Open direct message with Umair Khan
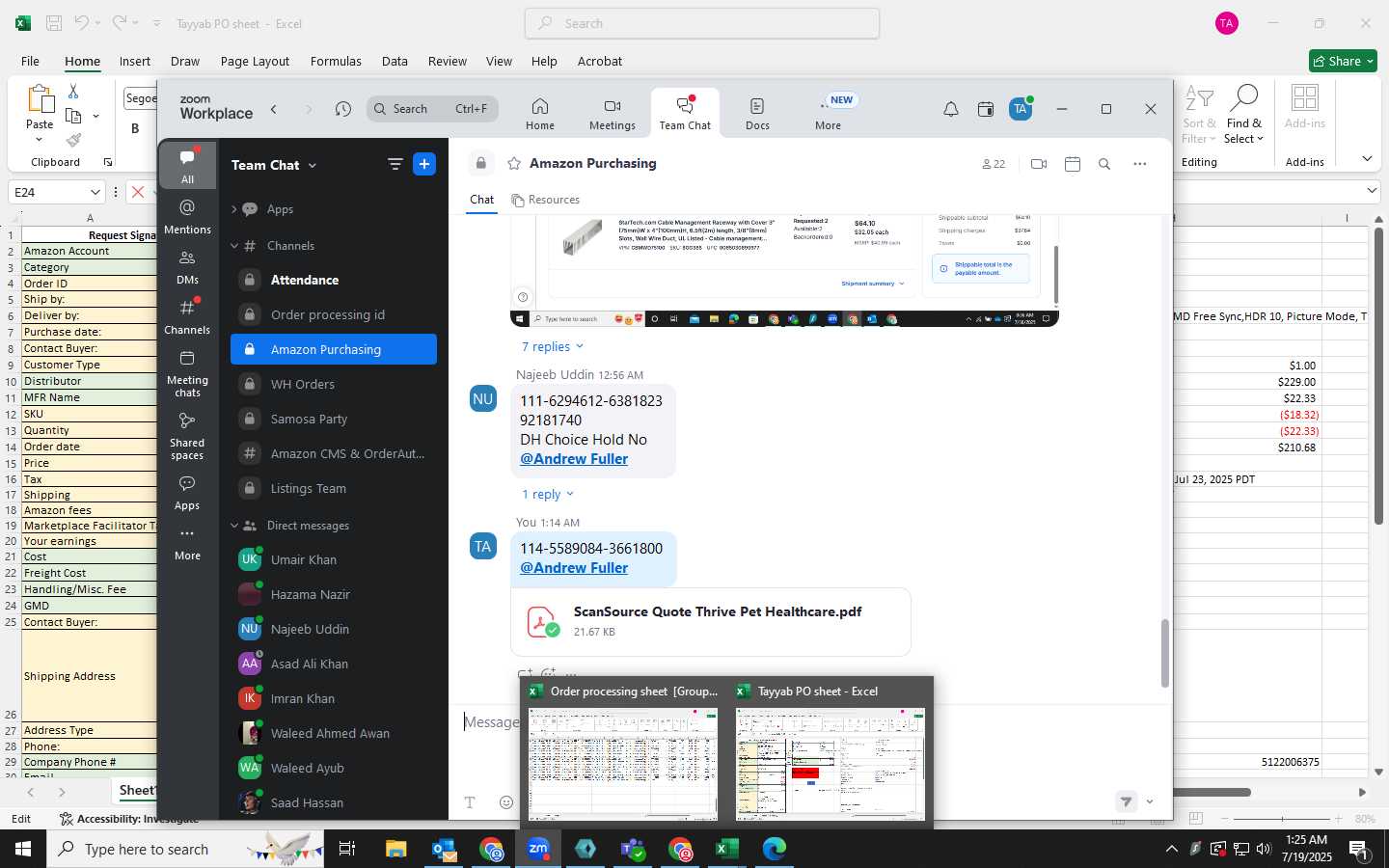Viewport: 1389px width, 868px height. (x=334, y=559)
